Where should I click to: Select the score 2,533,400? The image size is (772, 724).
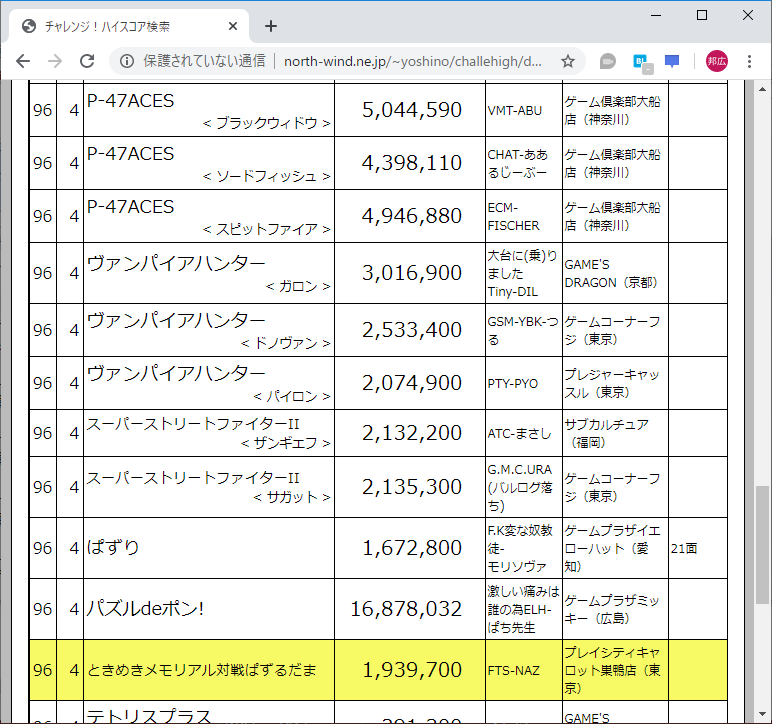412,330
